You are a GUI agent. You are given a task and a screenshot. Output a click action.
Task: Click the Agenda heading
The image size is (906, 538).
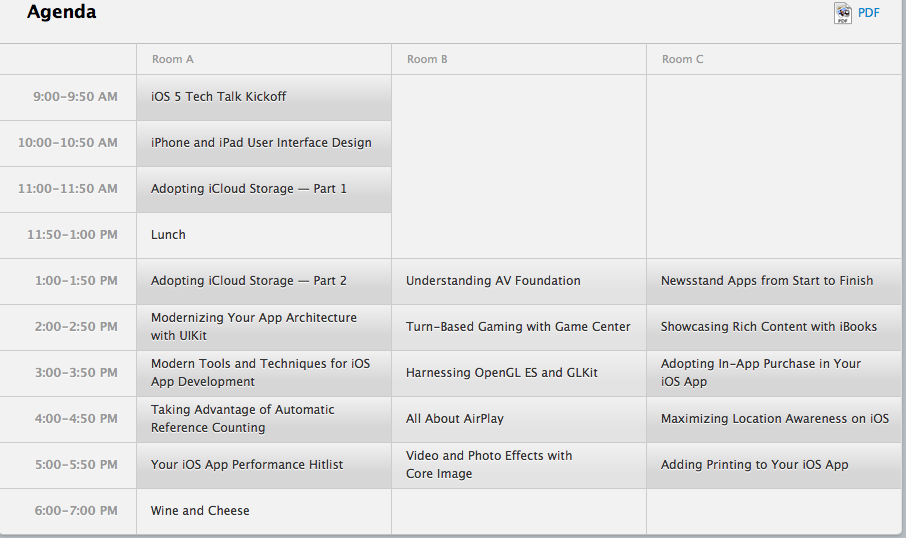click(61, 12)
